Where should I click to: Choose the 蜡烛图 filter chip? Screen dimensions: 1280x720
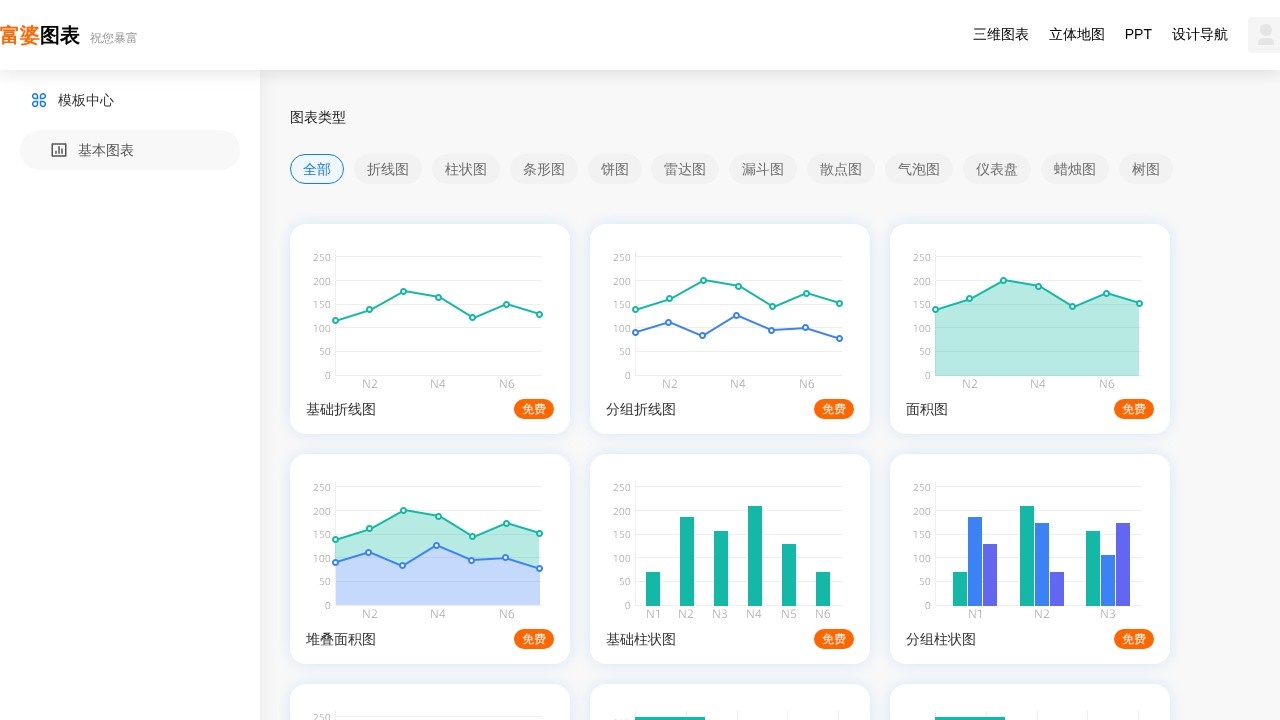click(1075, 170)
